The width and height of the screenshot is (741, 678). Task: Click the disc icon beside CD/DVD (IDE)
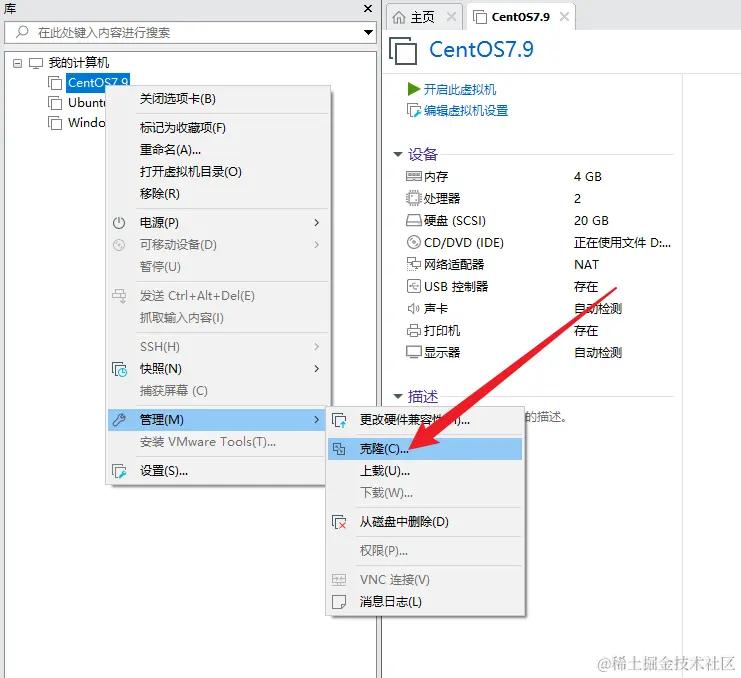click(x=414, y=242)
